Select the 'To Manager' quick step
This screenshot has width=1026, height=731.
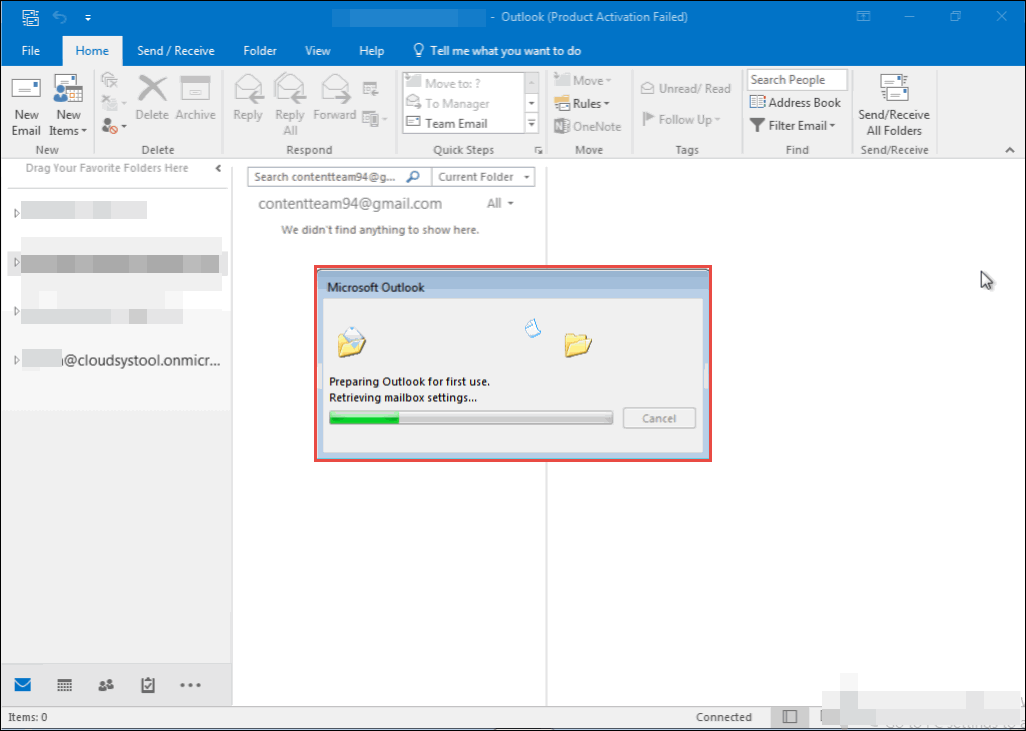(463, 103)
